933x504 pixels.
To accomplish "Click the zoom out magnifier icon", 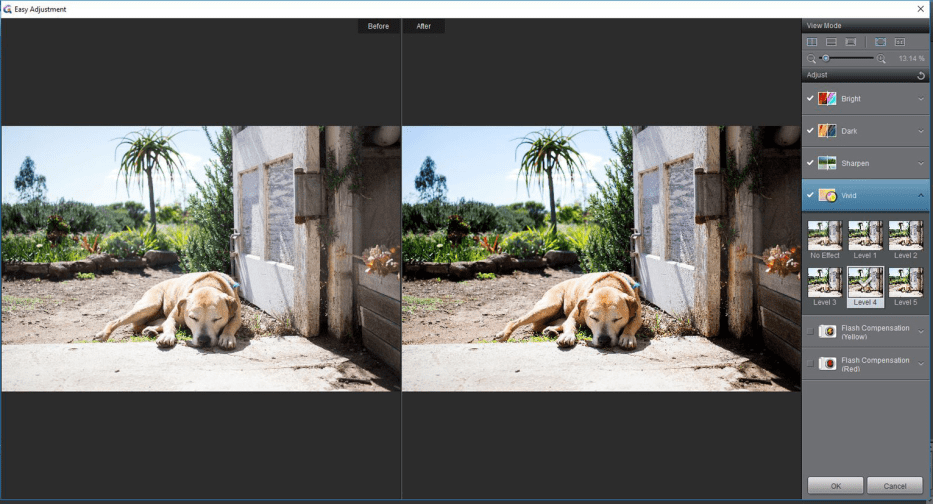I will 812,59.
